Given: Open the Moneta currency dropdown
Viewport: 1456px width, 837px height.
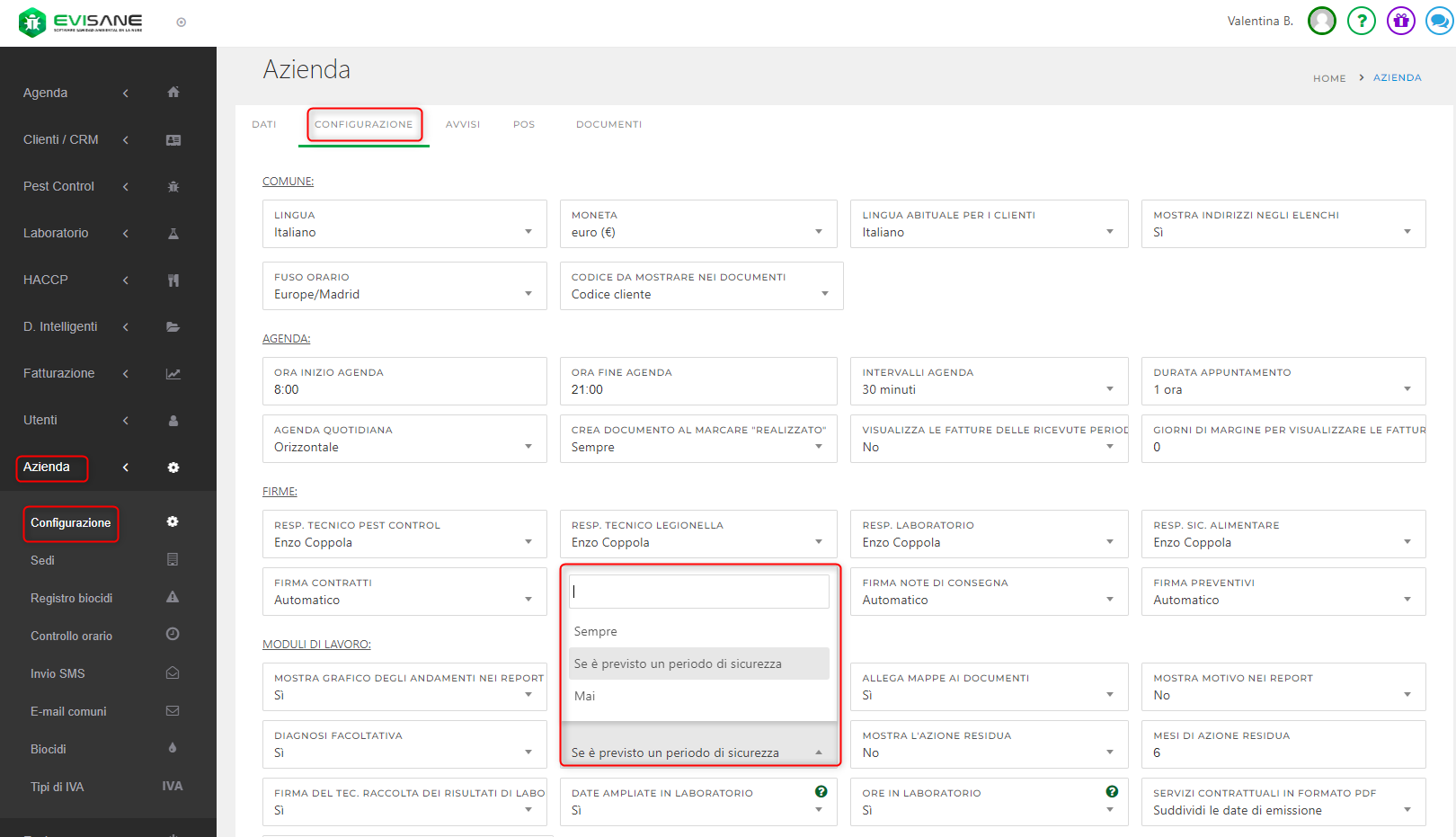Looking at the screenshot, I should point(697,225).
